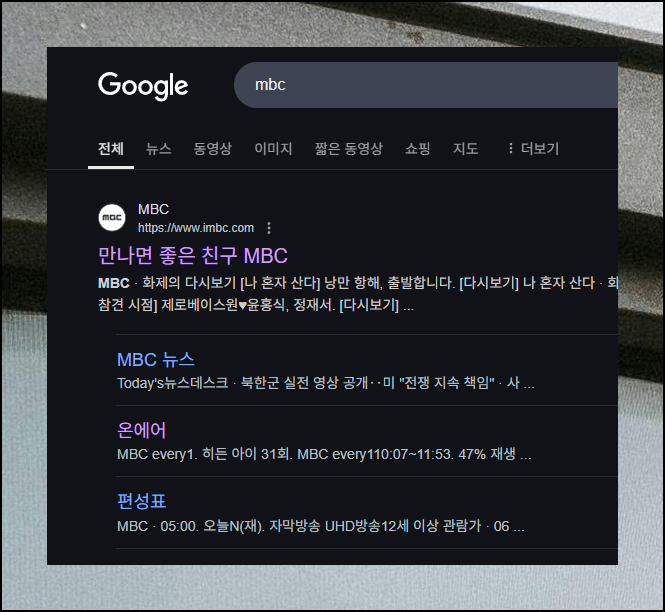Viewport: 665px width, 612px height.
Task: Click the Google logo
Action: 143,86
